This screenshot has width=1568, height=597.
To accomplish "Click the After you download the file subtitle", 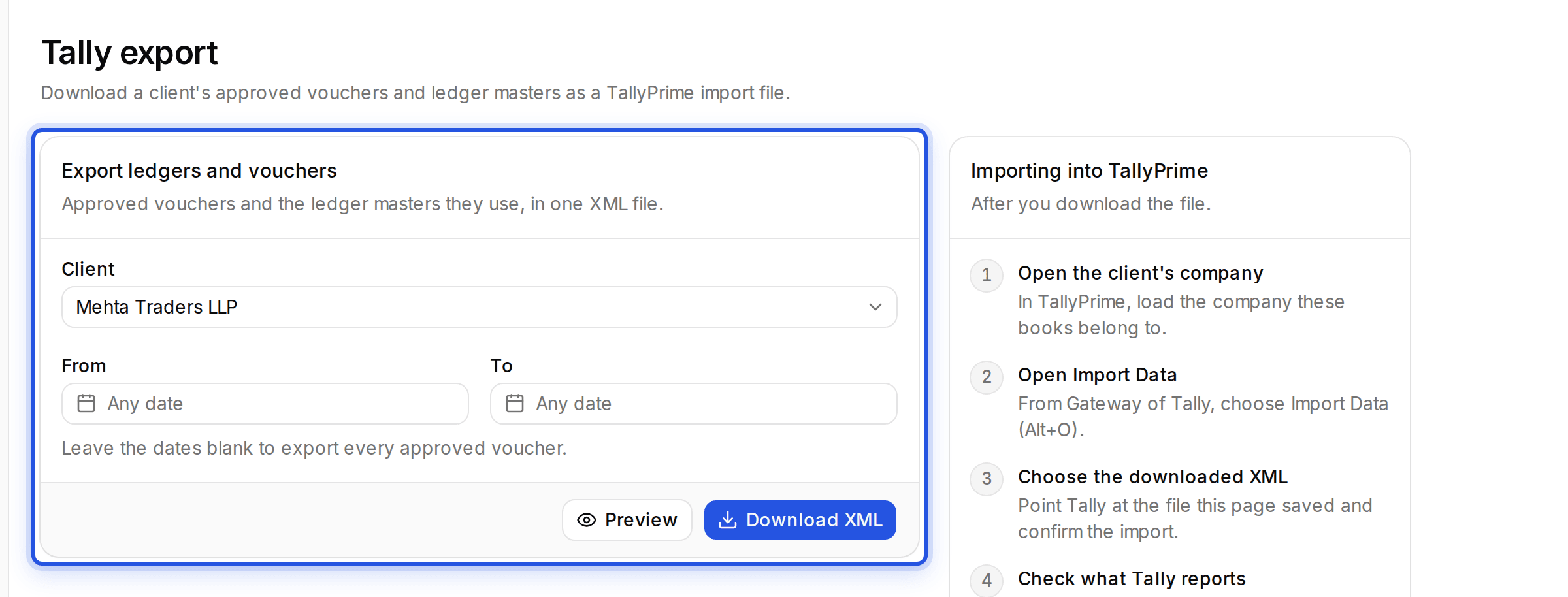I will pos(1091,204).
